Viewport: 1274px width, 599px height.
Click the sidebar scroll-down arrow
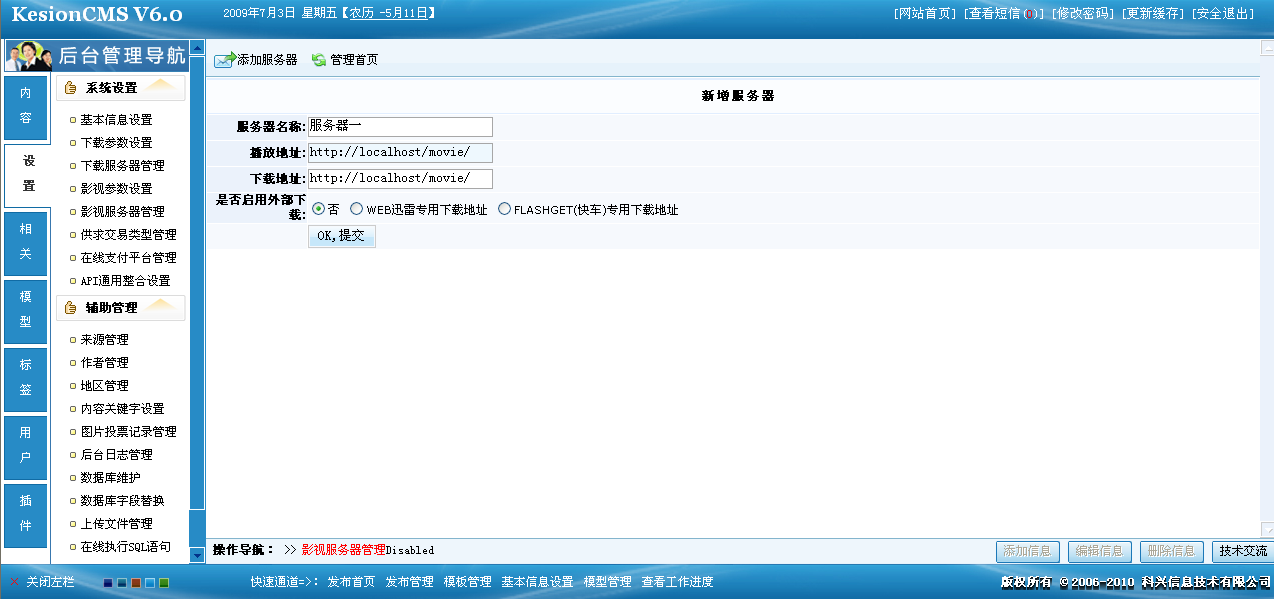click(x=197, y=553)
